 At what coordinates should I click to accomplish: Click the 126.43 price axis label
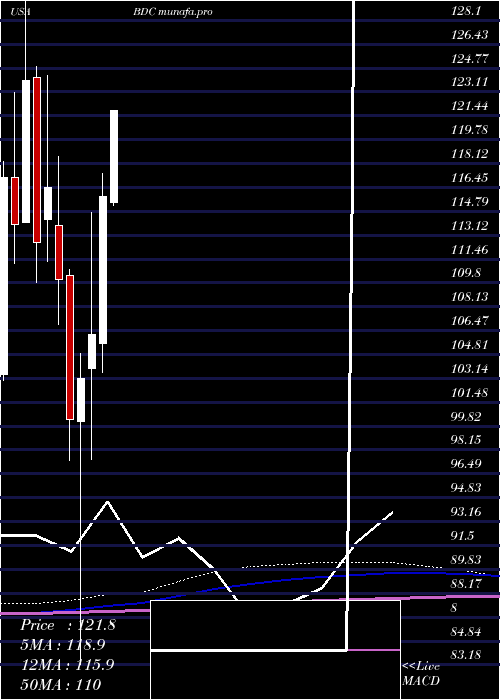[470, 35]
